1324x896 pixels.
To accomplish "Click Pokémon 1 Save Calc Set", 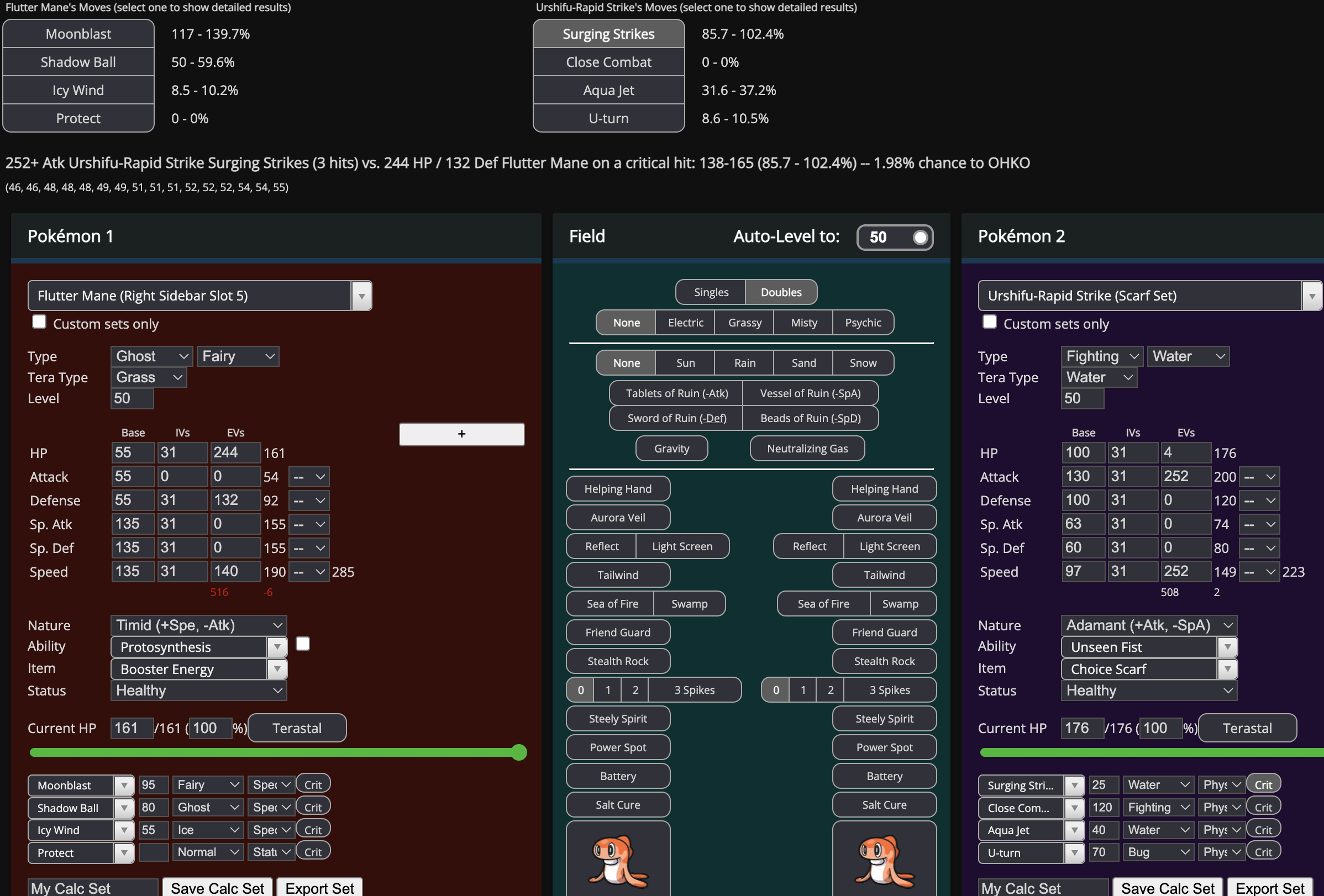I will pos(218,888).
